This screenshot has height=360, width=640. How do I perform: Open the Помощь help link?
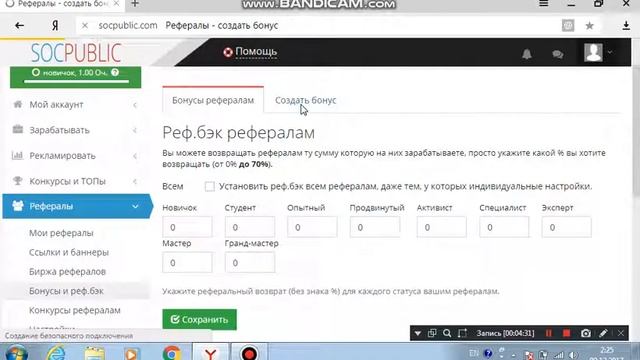tap(250, 52)
